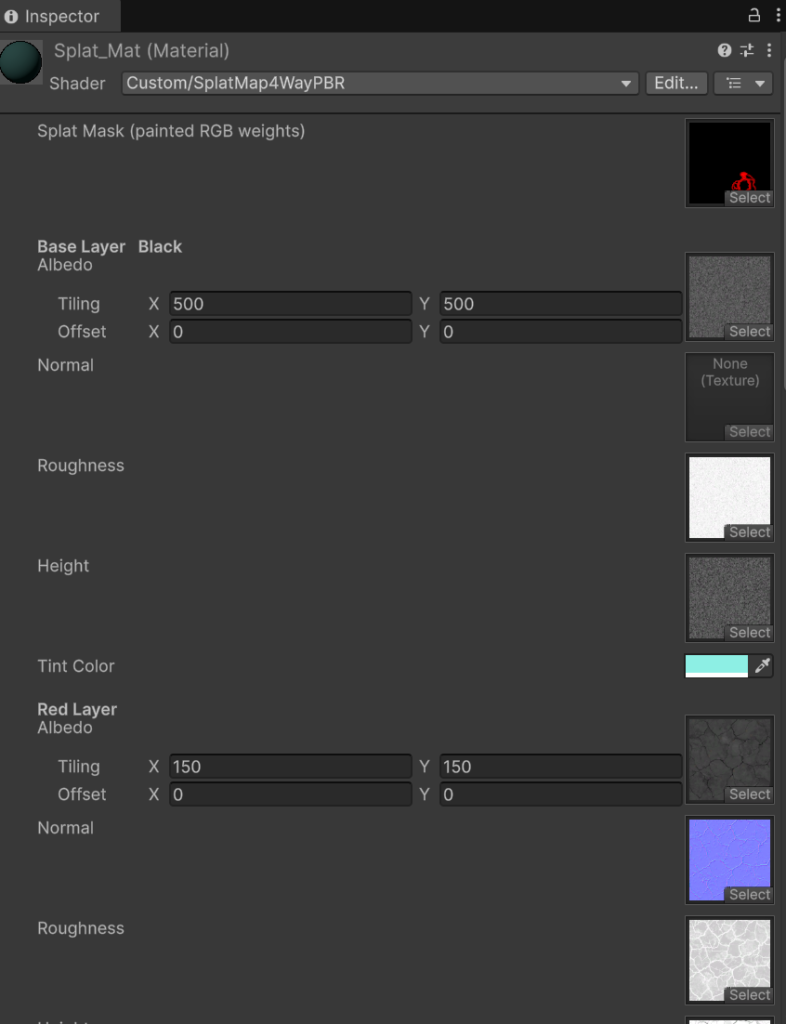
Task: Click the Splat Mask (painted RGB weights) label
Action: 171,131
